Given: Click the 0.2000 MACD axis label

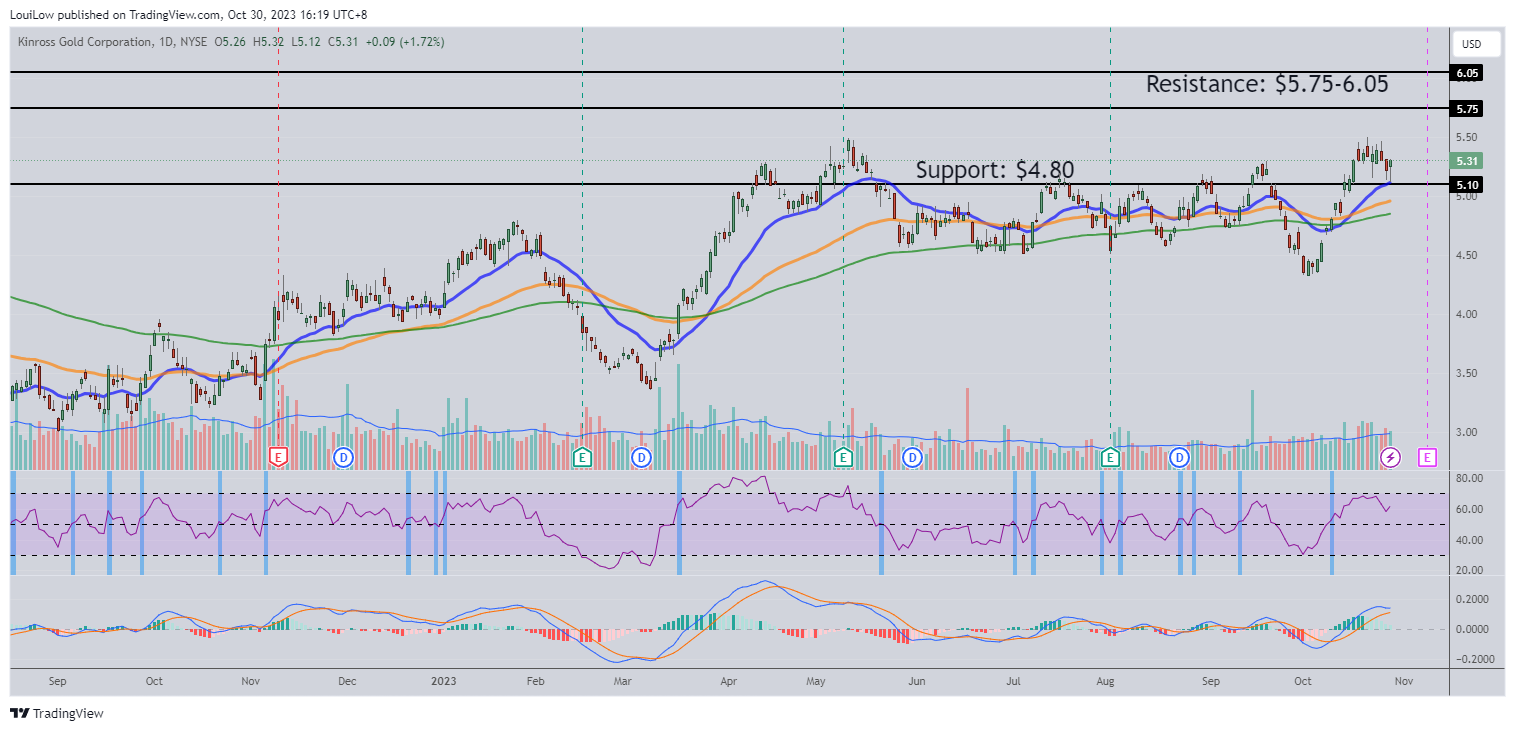Looking at the screenshot, I should (1472, 599).
